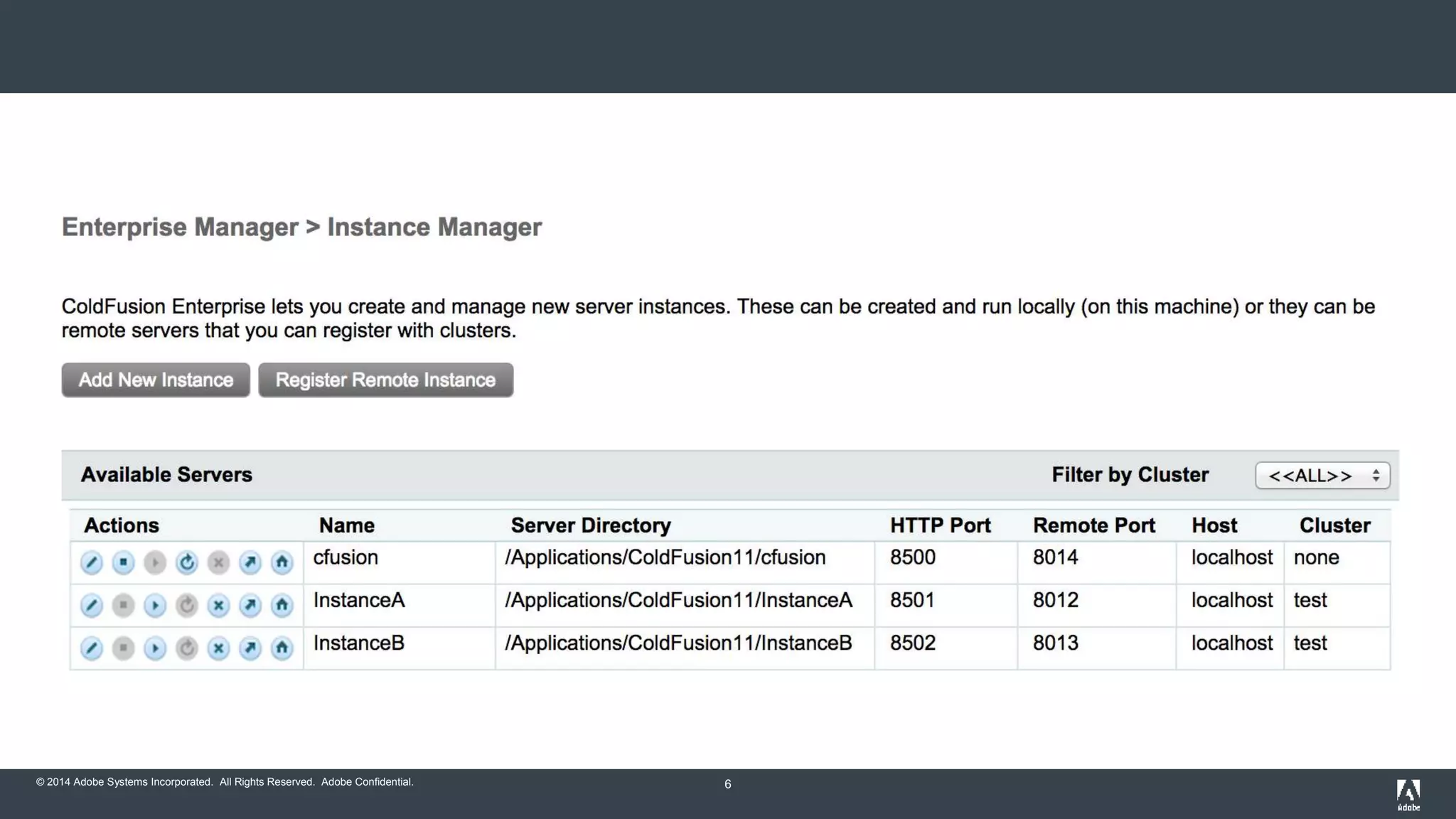The image size is (1456, 819).
Task: Click the home icon for InstanceB
Action: click(282, 648)
